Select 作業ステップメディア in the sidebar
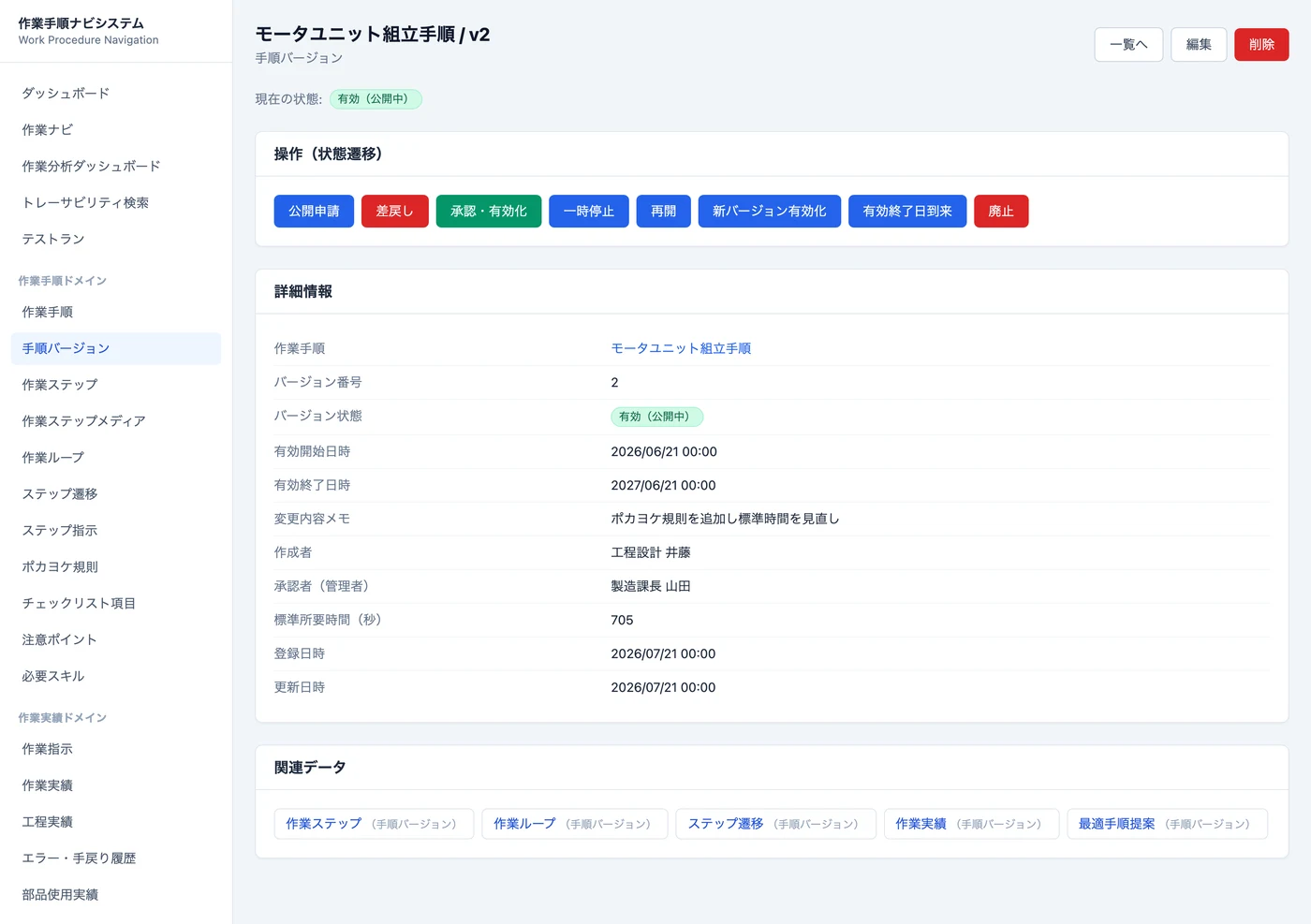 pos(116,421)
